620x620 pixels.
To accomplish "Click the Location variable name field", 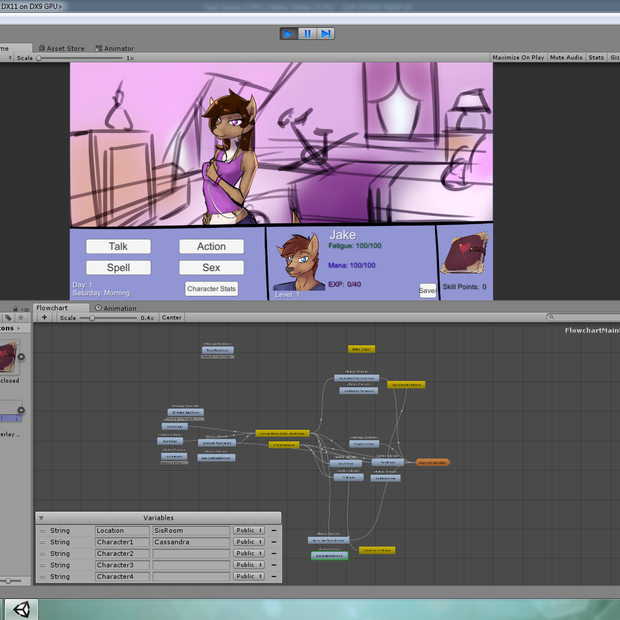I will (x=122, y=530).
